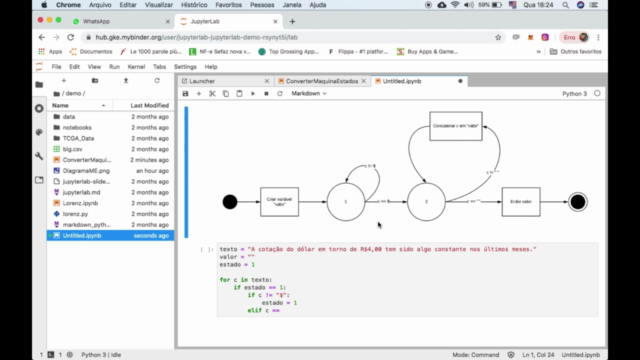Insert a cell below with plus icon

tap(199, 93)
